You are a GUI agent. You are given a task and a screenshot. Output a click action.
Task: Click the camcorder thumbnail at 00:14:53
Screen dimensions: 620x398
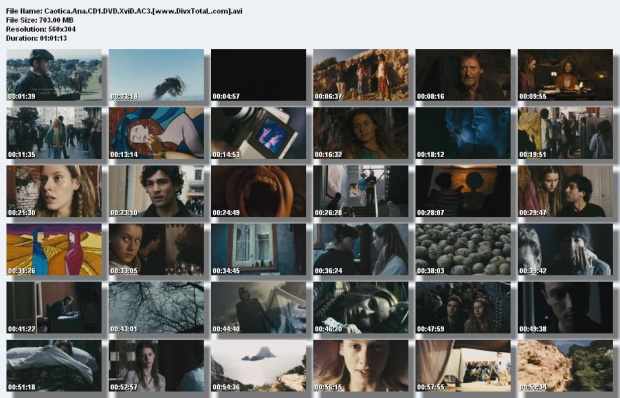[259, 133]
